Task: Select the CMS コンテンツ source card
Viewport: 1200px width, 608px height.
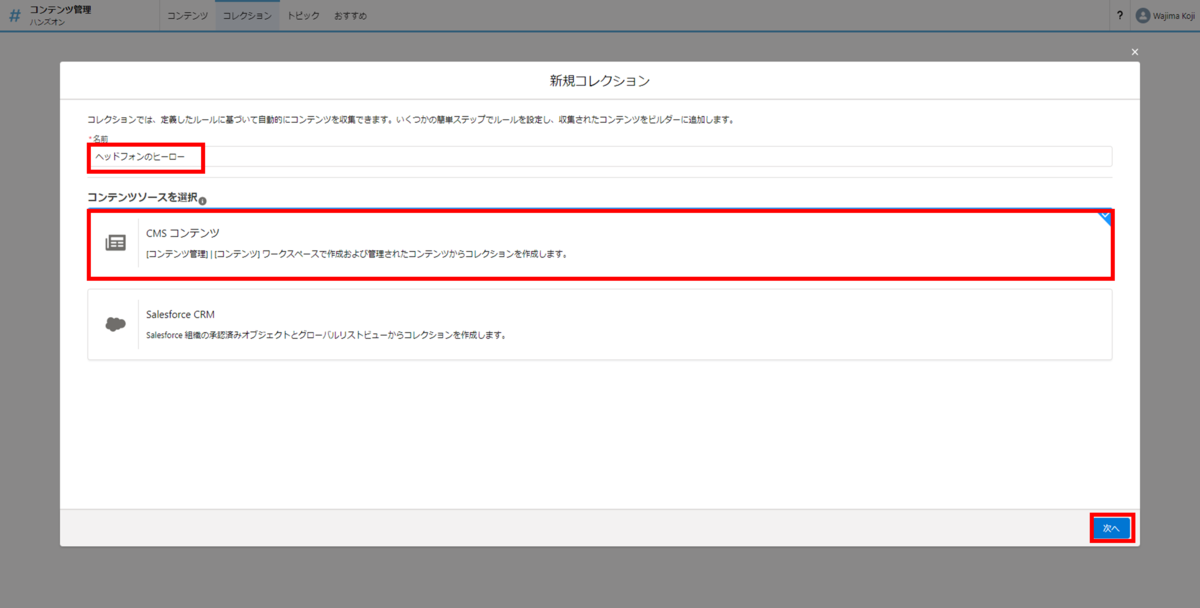Action: coord(600,244)
